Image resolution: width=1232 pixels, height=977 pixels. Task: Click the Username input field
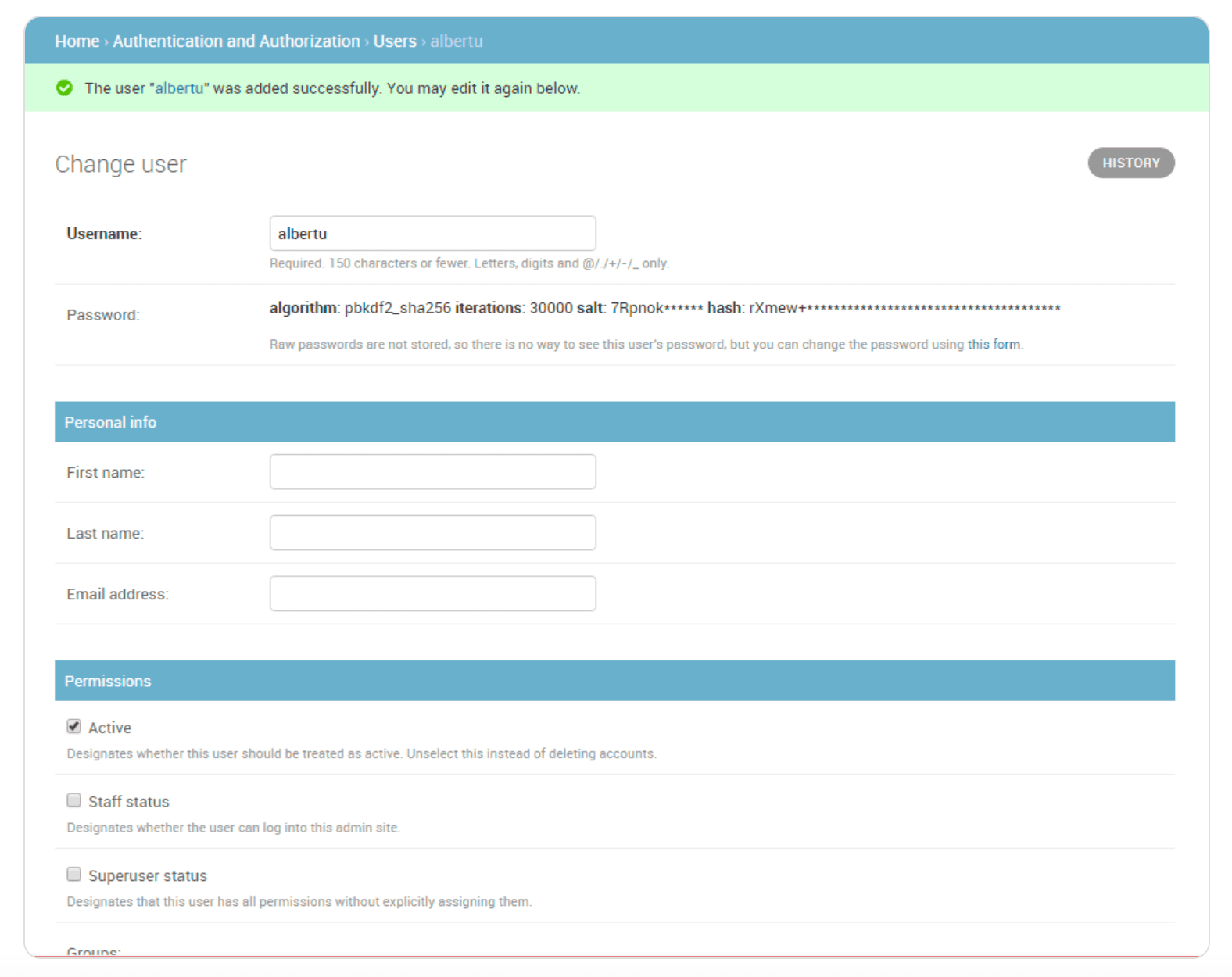432,234
